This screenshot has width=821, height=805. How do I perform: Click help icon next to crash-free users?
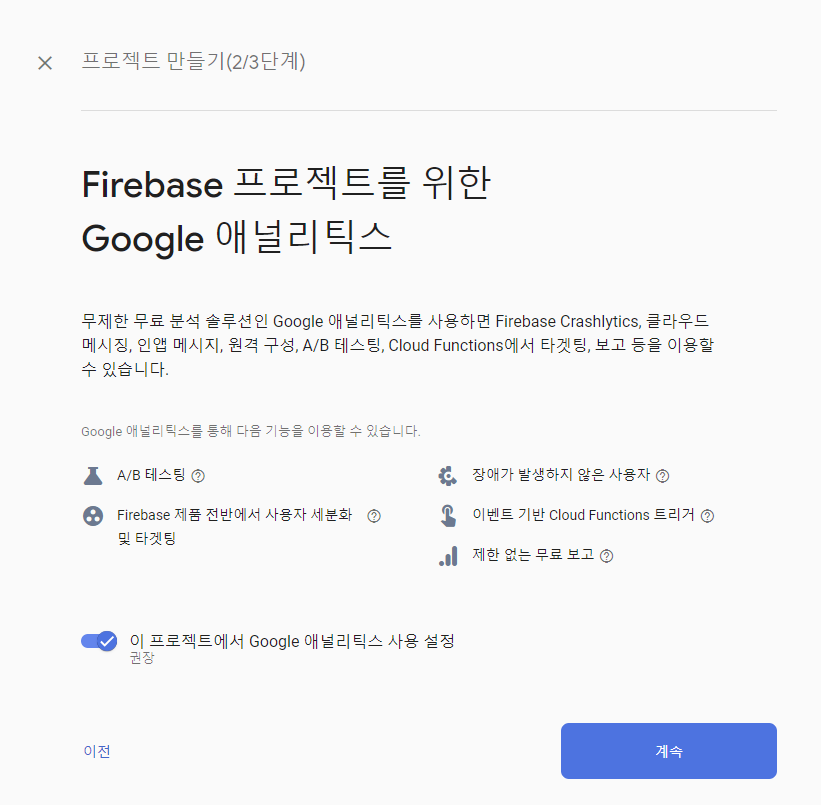pyautogui.click(x=663, y=476)
